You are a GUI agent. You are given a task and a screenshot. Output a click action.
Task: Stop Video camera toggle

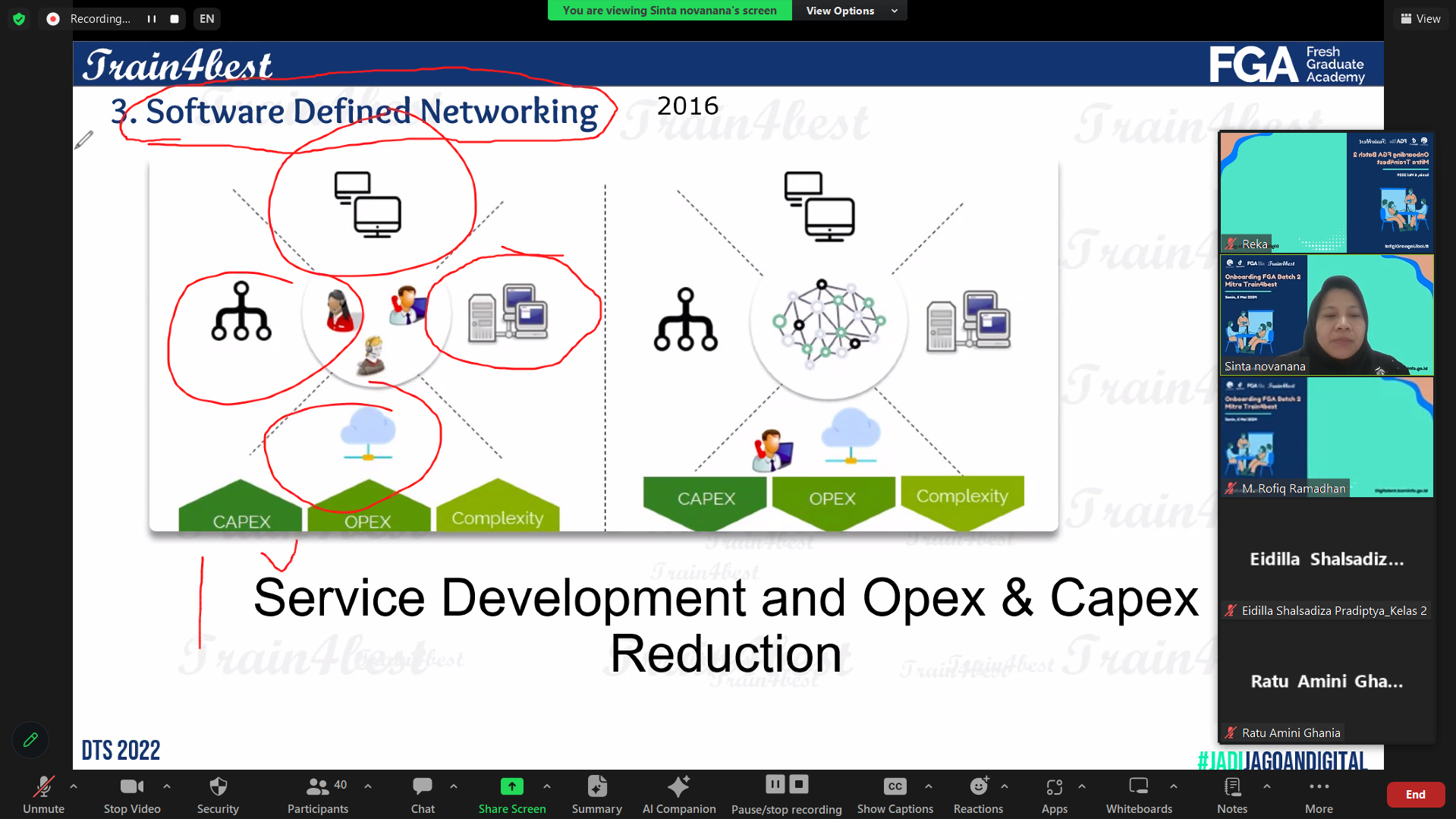click(131, 787)
